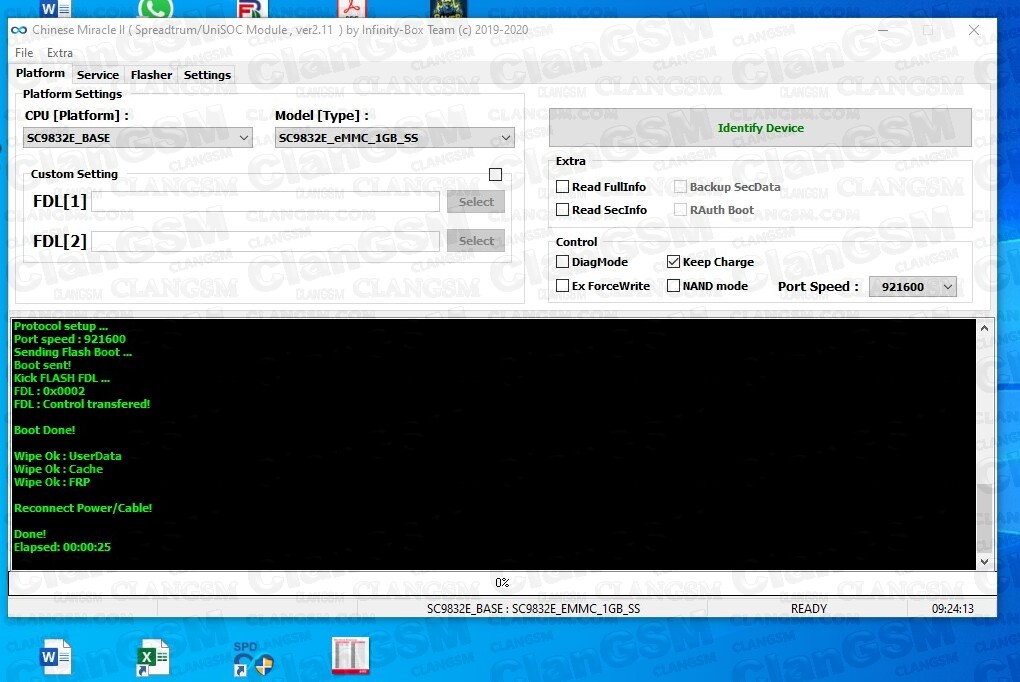
Task: Click 'Port speed : 921600' log line
Action: tap(70, 339)
